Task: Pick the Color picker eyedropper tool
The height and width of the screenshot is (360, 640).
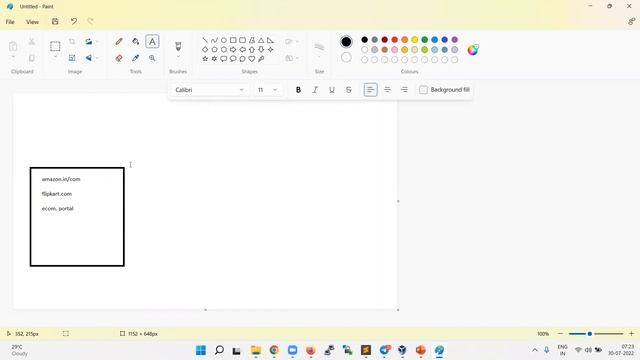Action: coord(136,58)
